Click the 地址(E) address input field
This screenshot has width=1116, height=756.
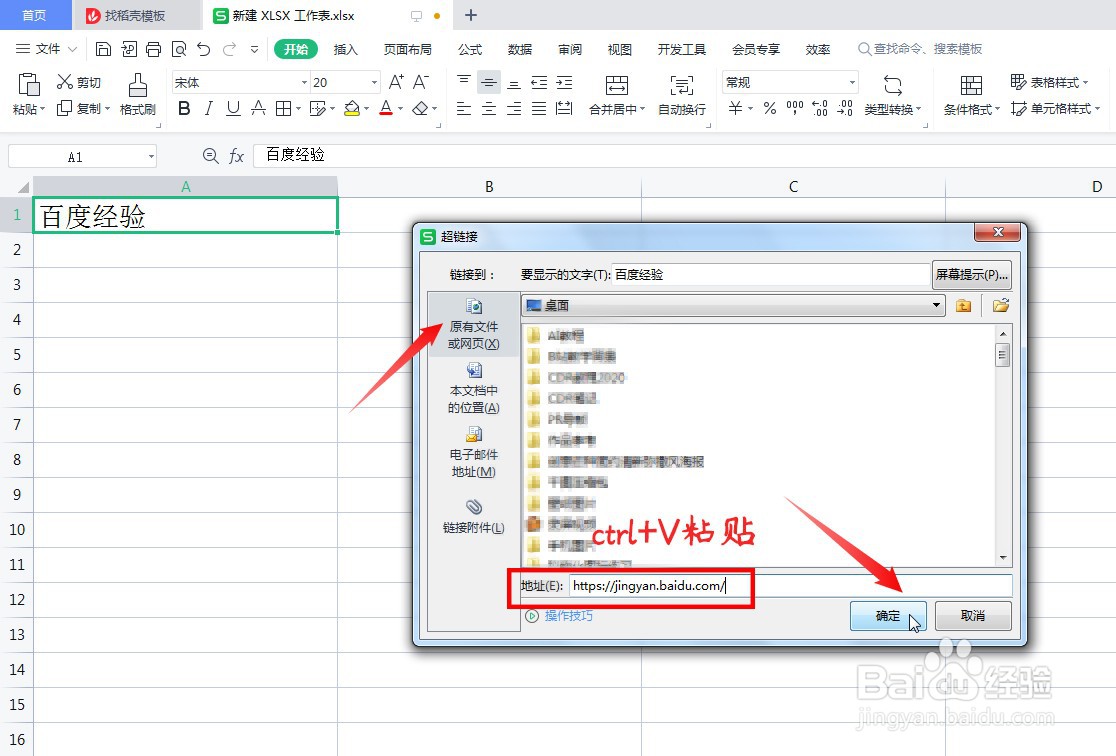tap(790, 586)
